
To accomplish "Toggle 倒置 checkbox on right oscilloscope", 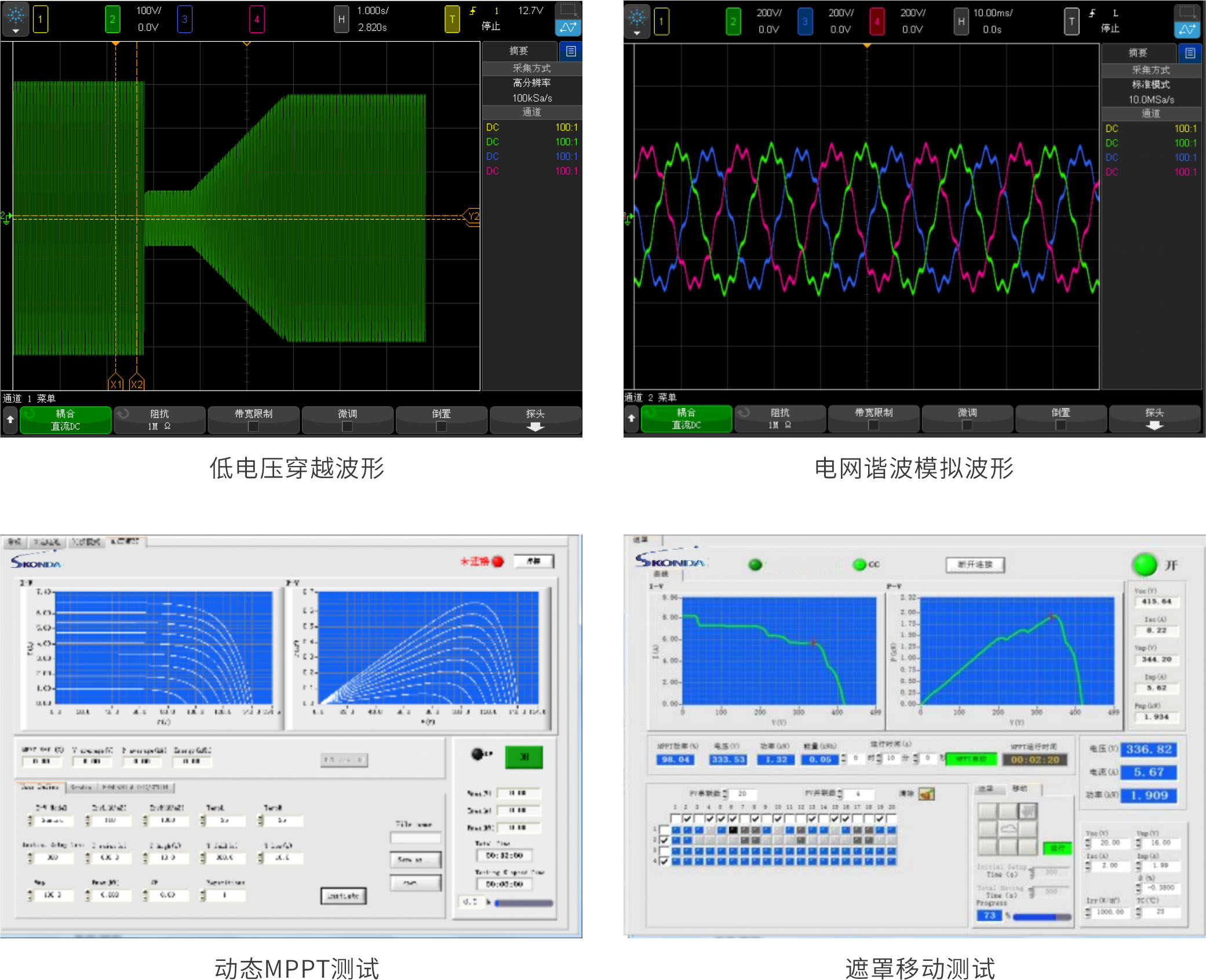I will pyautogui.click(x=1061, y=425).
